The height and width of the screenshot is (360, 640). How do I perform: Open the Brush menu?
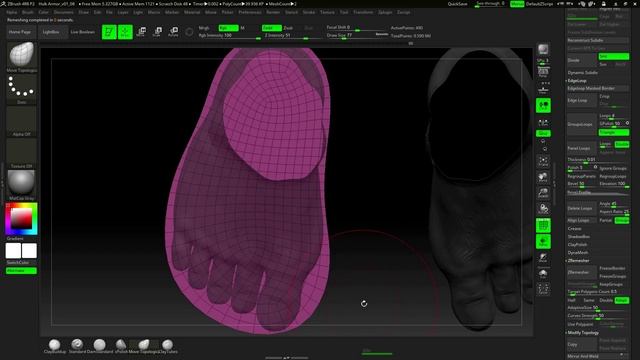click(28, 12)
